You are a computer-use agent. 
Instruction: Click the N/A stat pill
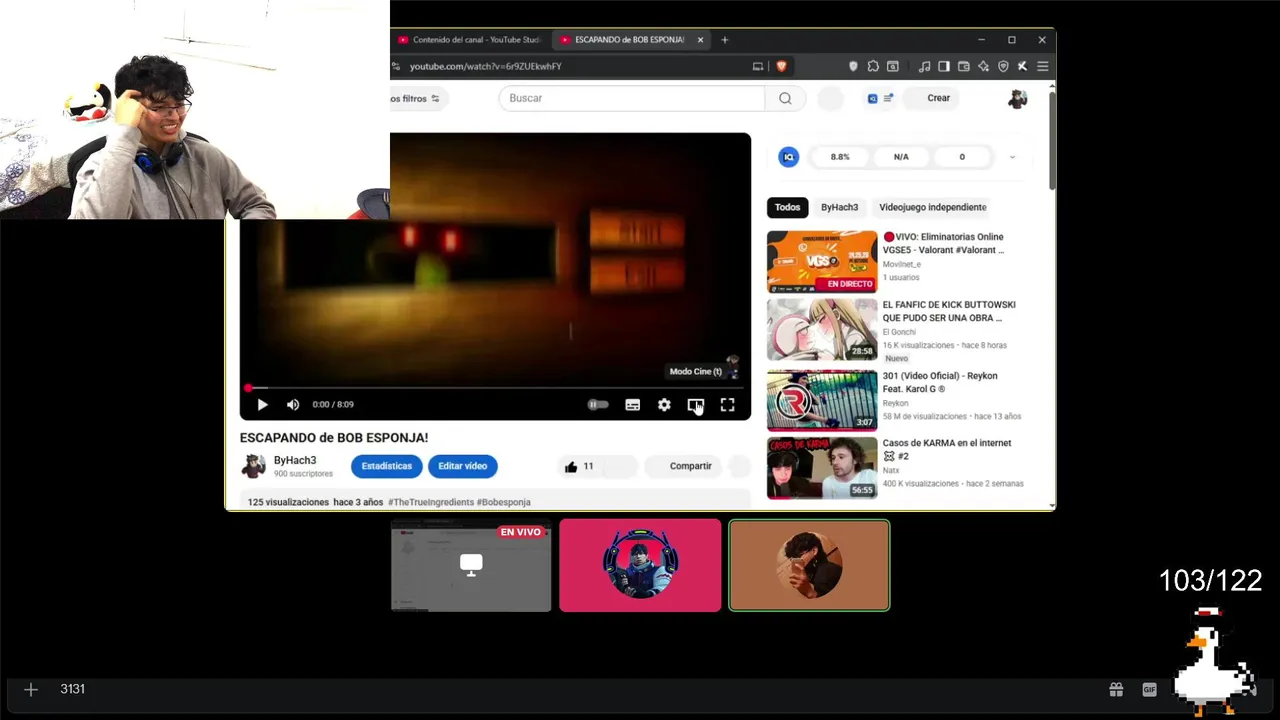pos(901,157)
